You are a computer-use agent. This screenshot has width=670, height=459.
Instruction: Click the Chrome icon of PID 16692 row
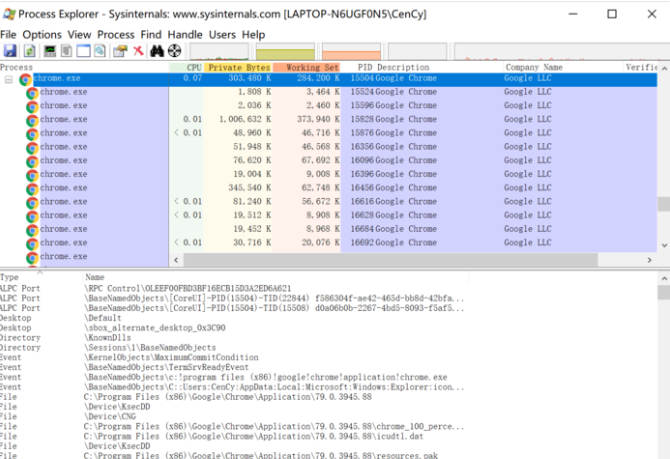[32, 243]
